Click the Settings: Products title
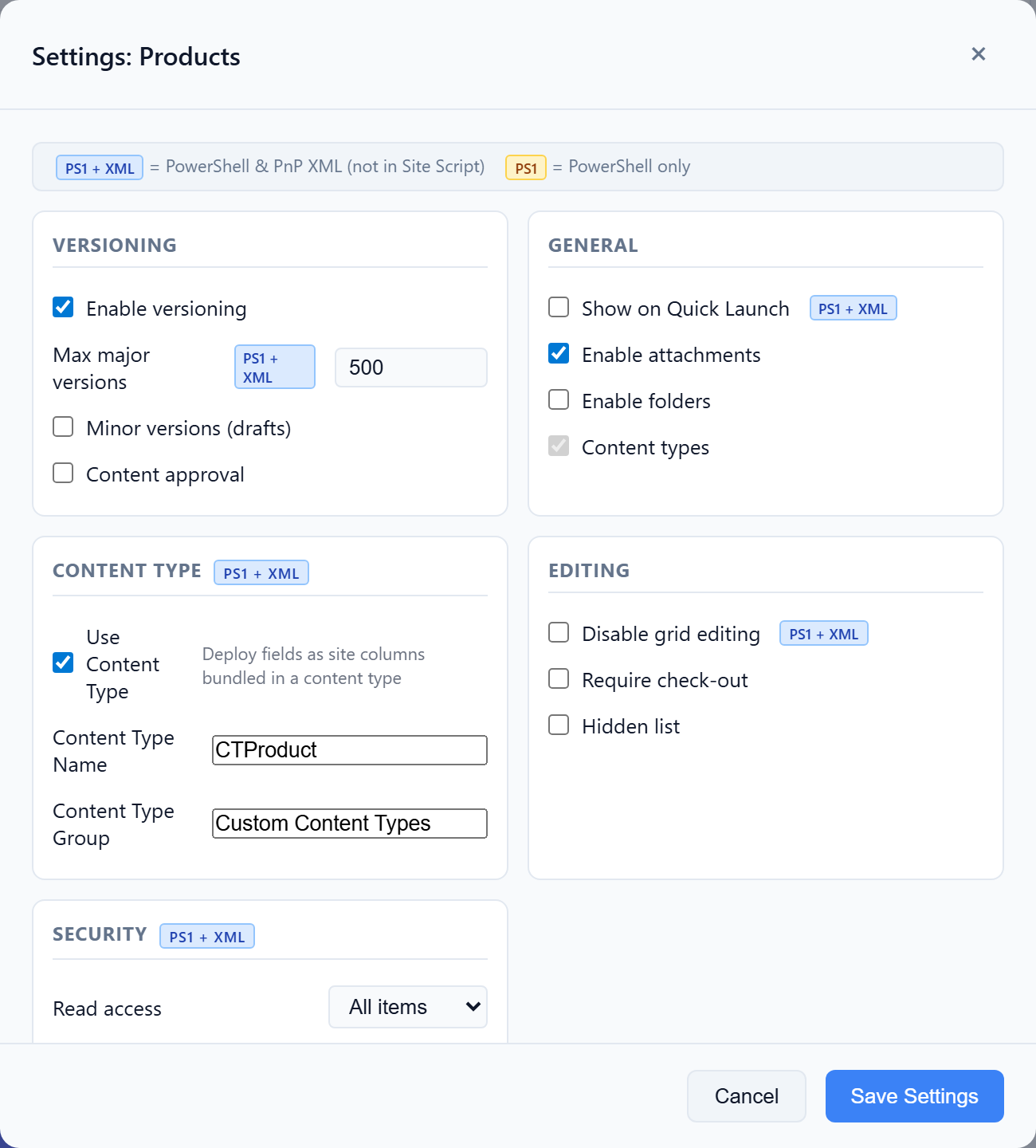Image resolution: width=1036 pixels, height=1148 pixels. [x=136, y=57]
